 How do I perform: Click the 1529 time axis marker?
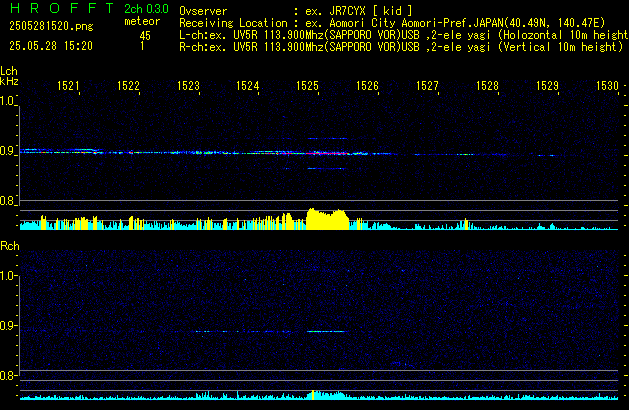(547, 86)
